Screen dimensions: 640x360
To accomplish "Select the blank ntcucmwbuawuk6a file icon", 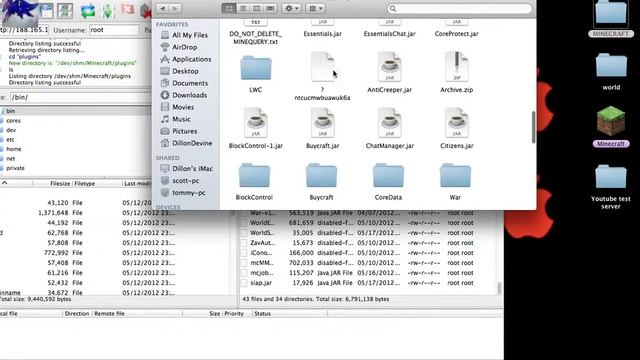I will click(322, 67).
